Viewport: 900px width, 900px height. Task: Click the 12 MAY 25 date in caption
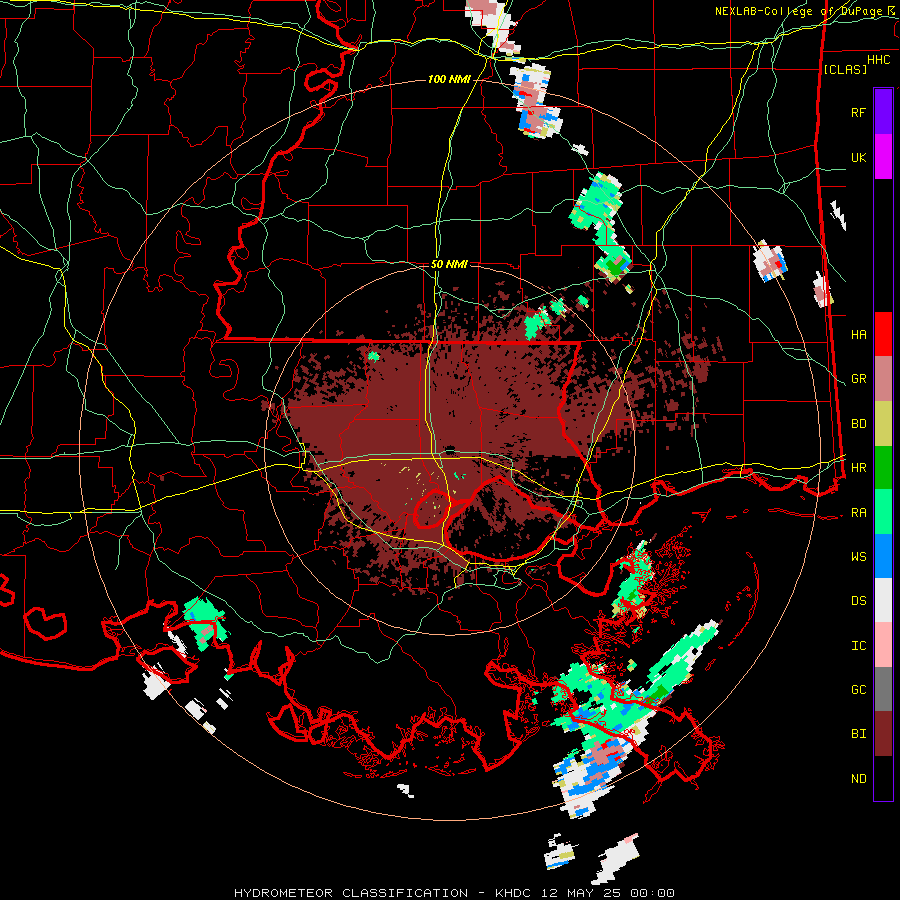coord(582,893)
